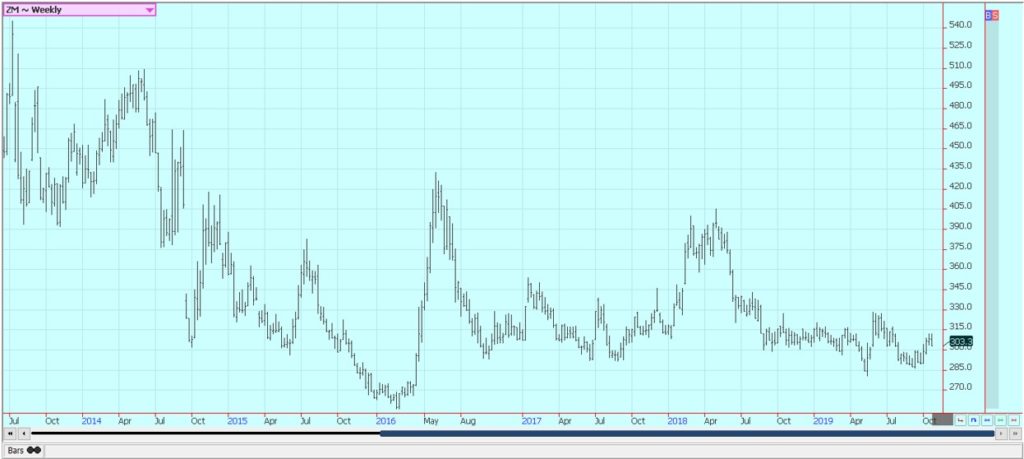The width and height of the screenshot is (1024, 459).
Task: Click the 2018 year label on time axis
Action: (x=677, y=421)
